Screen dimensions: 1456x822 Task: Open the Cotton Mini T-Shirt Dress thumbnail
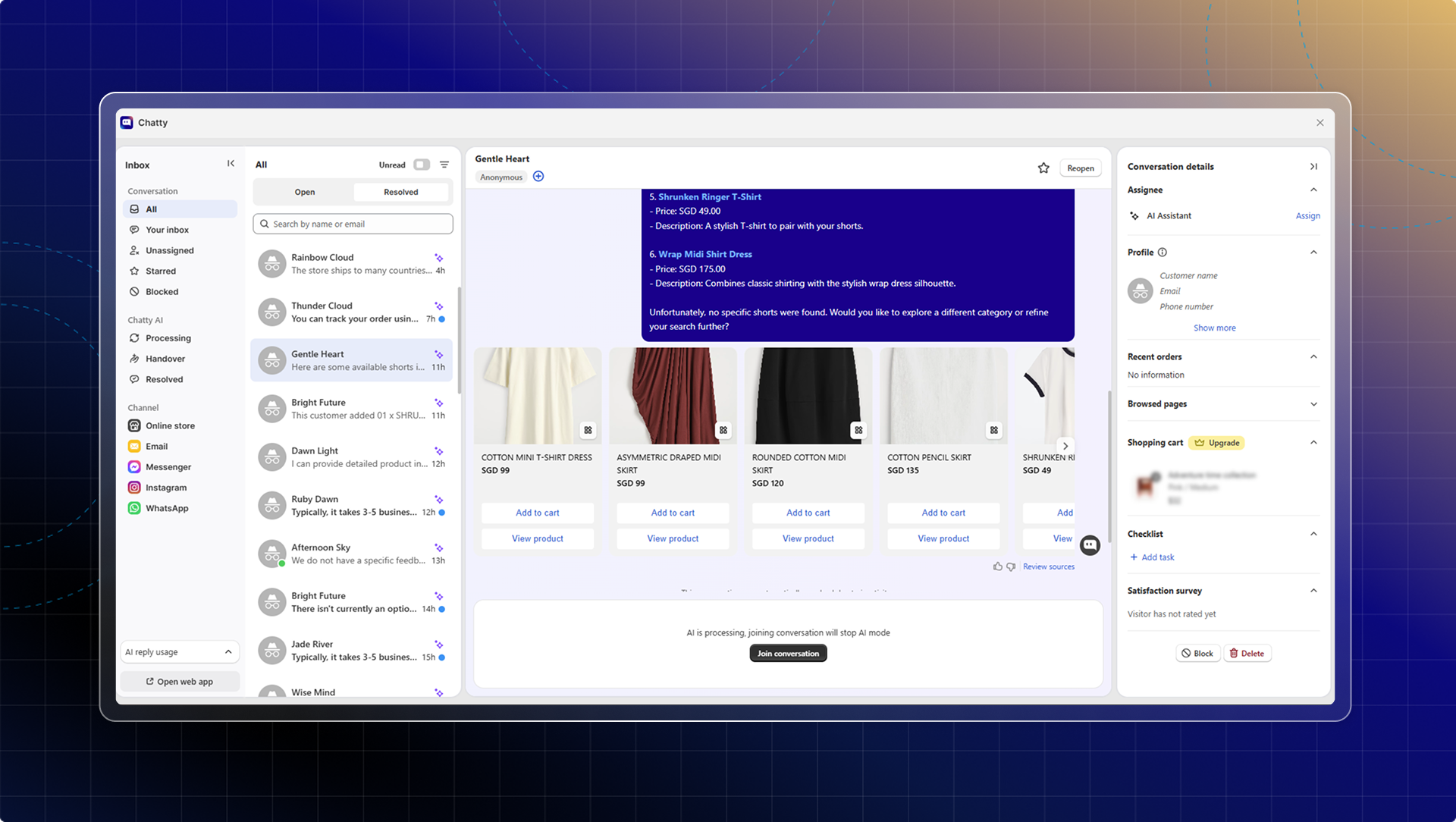click(x=537, y=396)
